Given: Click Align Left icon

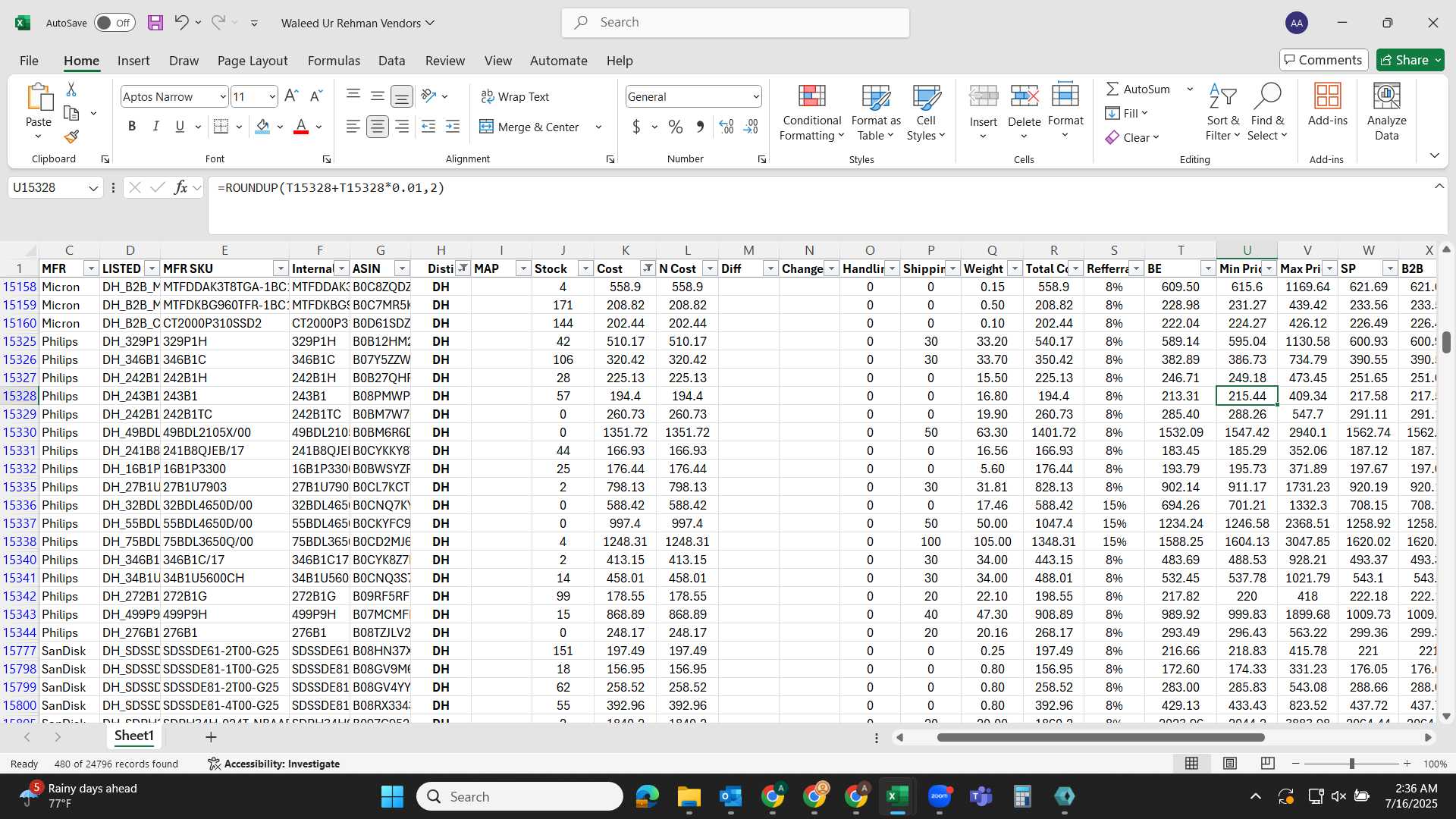Looking at the screenshot, I should [x=353, y=127].
